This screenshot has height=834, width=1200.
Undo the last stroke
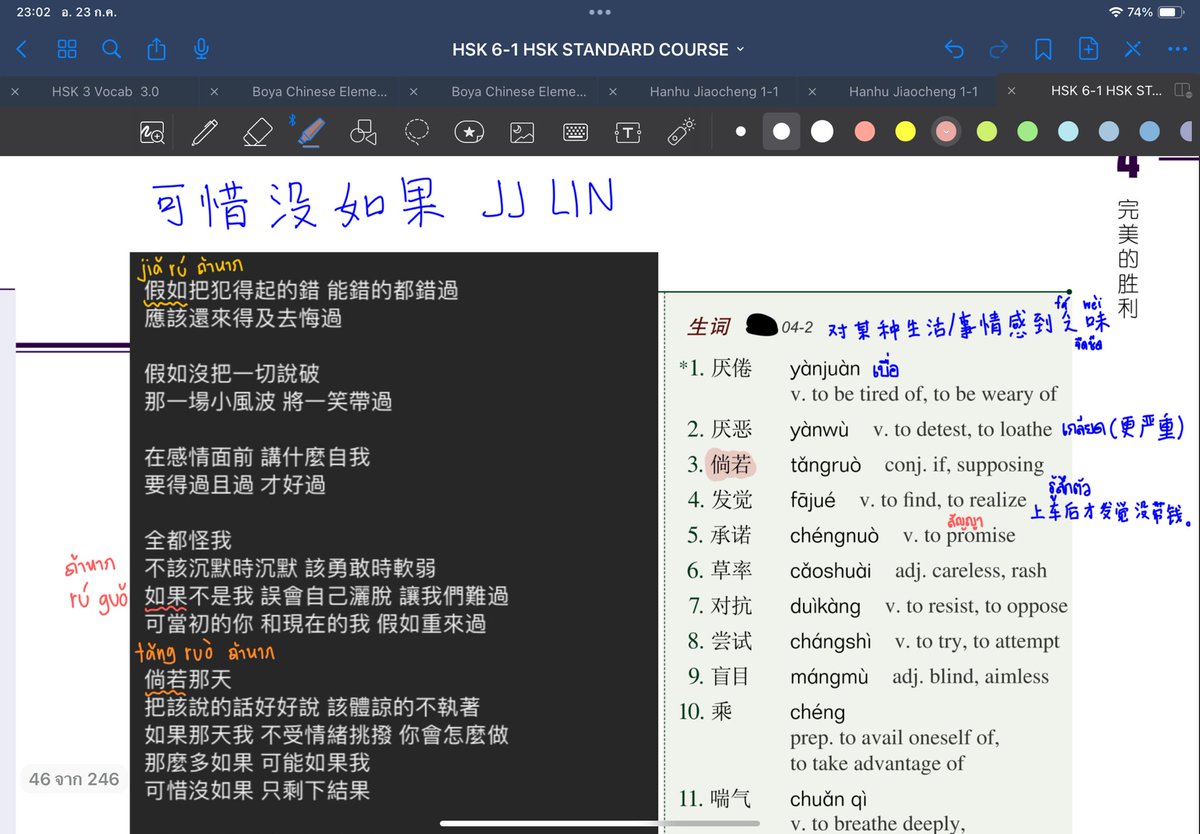954,49
